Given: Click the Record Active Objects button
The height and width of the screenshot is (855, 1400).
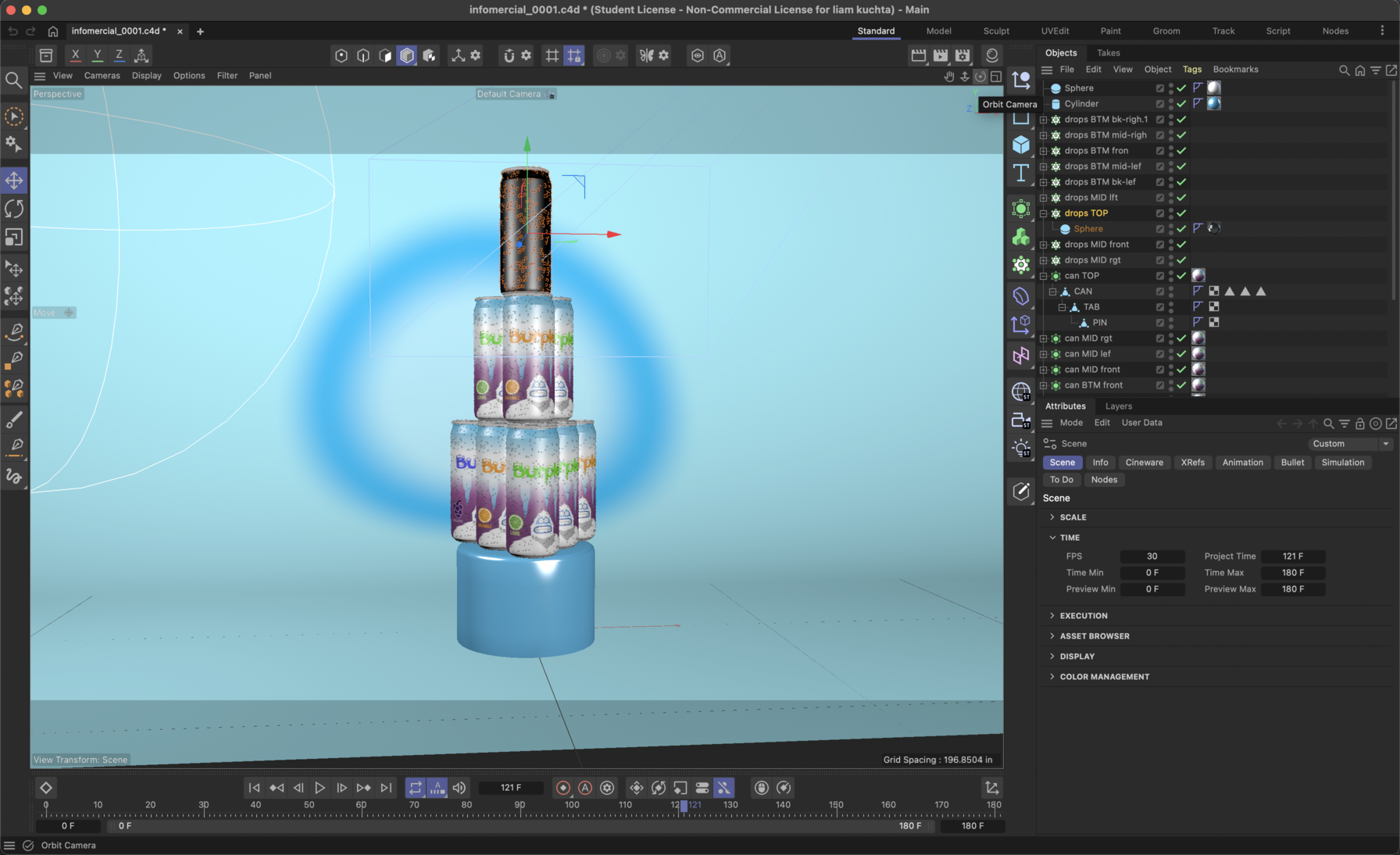Looking at the screenshot, I should 562,788.
